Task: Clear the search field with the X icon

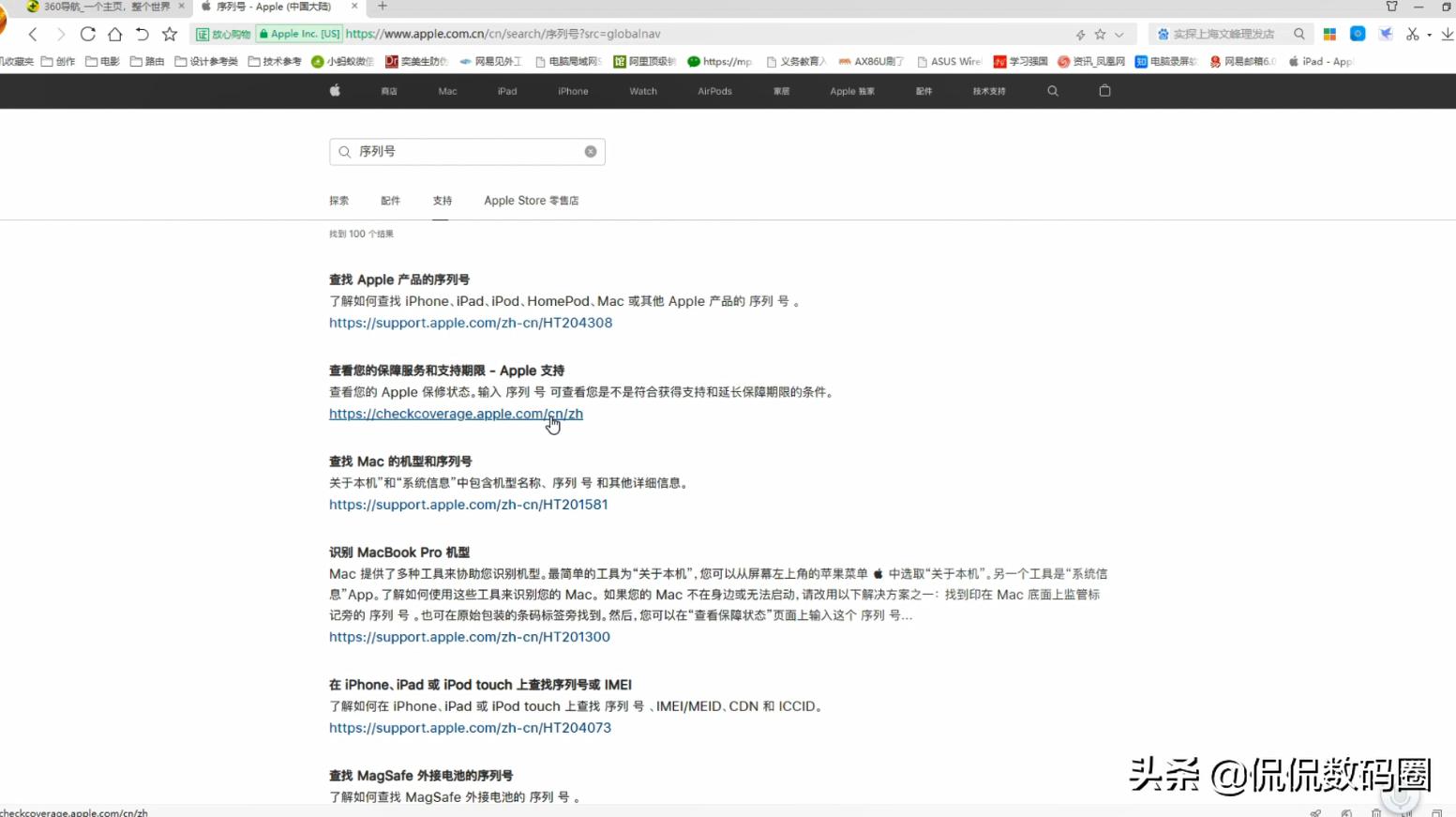Action: pos(591,151)
